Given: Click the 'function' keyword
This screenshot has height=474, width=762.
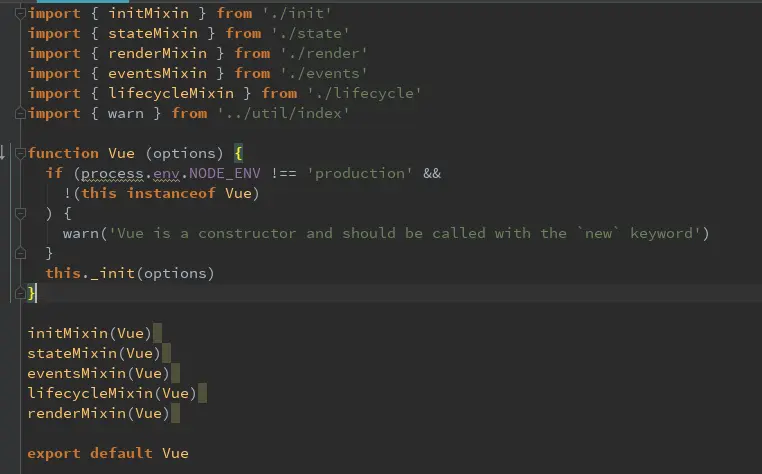Looking at the screenshot, I should 63,153.
